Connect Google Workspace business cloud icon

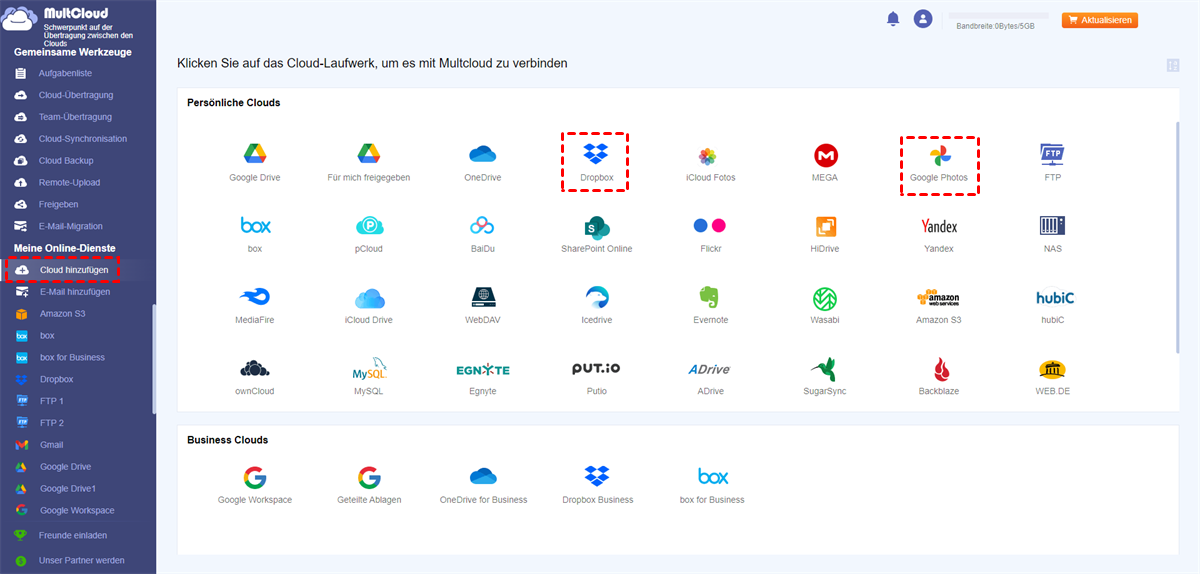click(x=255, y=476)
